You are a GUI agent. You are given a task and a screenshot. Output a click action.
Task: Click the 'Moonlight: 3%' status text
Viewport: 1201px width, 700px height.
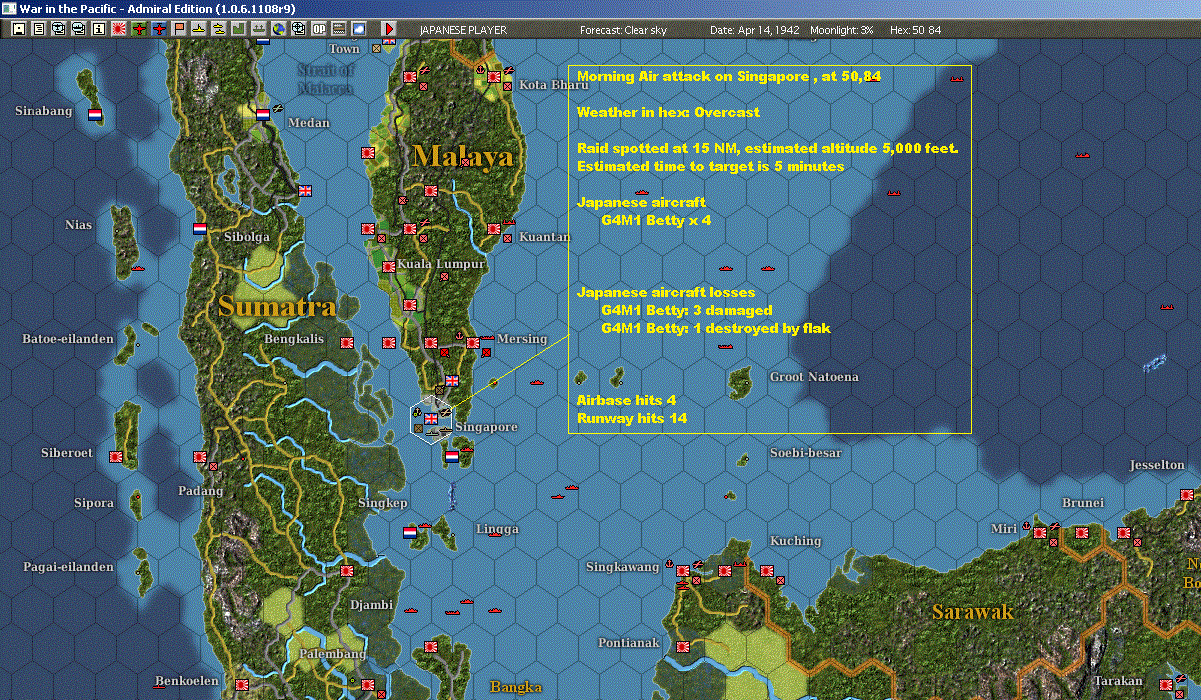pos(842,30)
